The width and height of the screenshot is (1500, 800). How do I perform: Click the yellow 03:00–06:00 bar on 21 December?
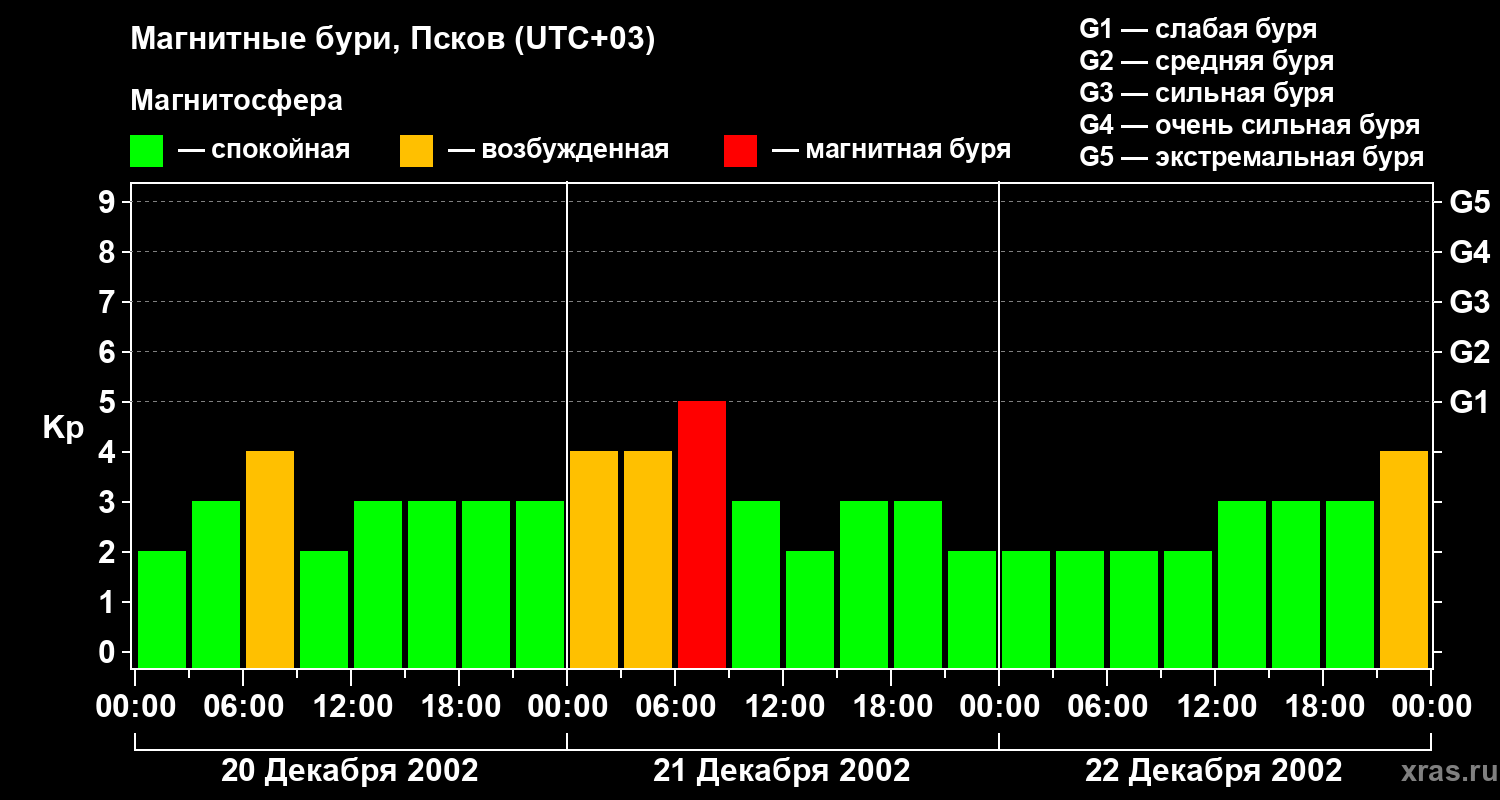[648, 559]
